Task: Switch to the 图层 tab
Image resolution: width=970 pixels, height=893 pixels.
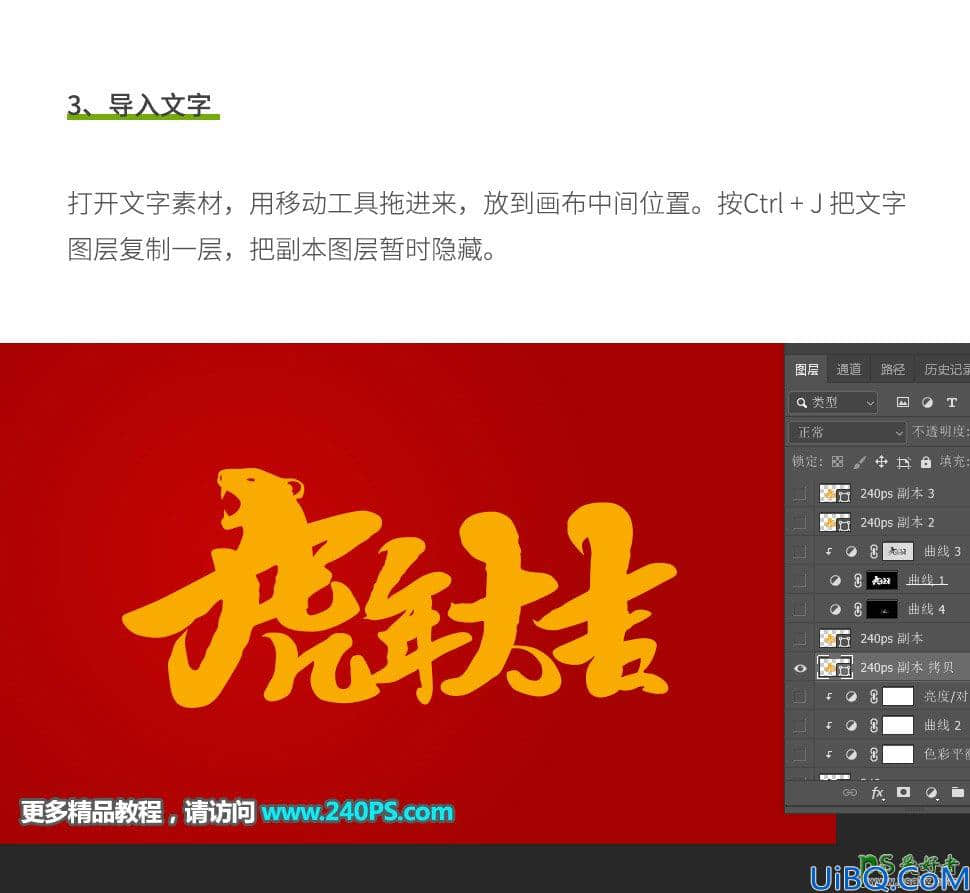Action: pyautogui.click(x=806, y=369)
